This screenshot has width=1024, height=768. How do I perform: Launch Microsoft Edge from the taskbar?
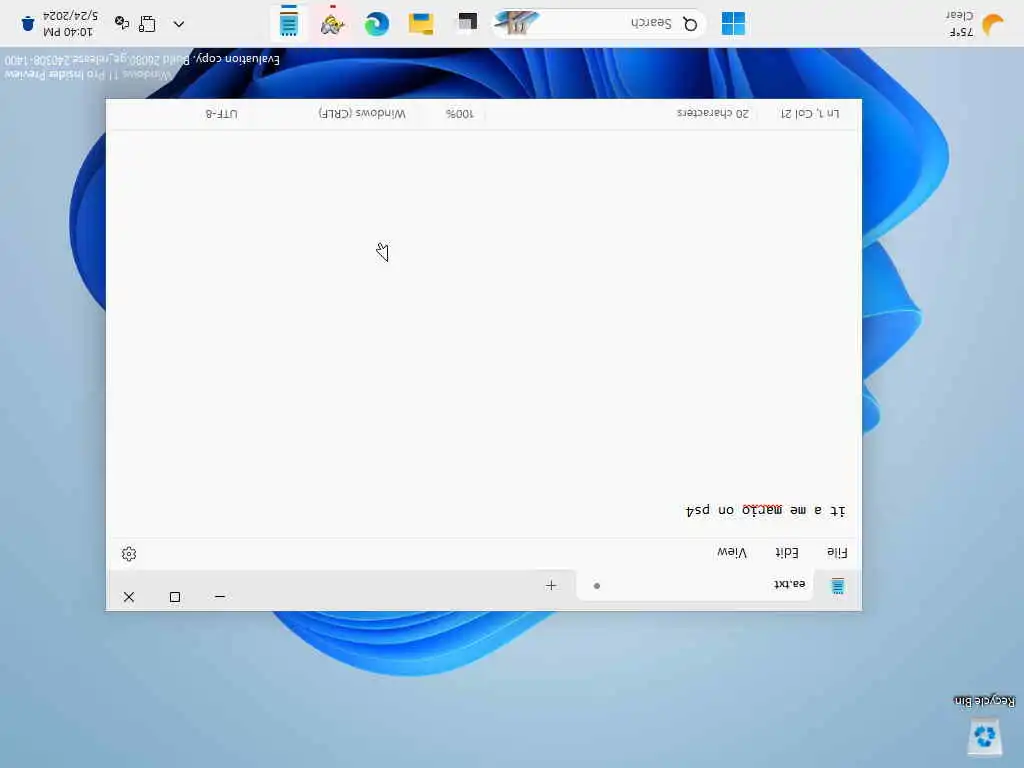[376, 24]
